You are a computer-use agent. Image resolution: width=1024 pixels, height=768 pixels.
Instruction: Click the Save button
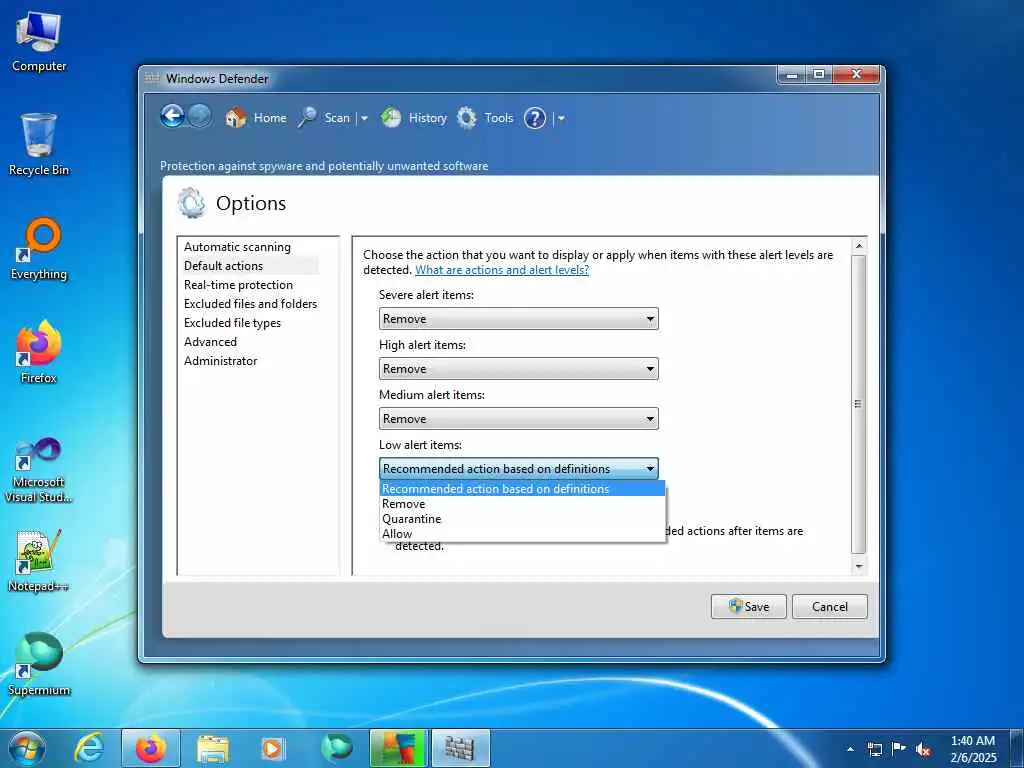coord(748,607)
